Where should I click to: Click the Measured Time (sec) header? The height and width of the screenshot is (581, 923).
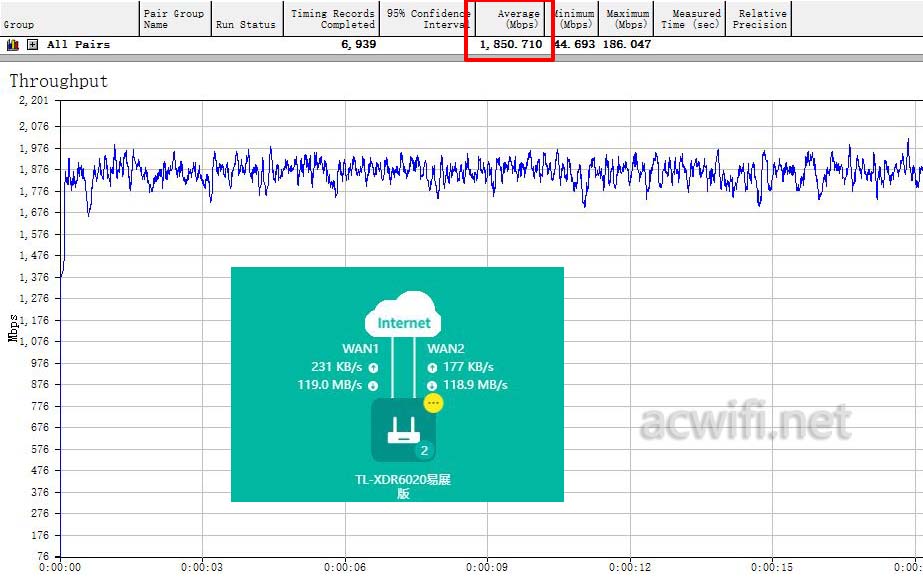(x=690, y=19)
